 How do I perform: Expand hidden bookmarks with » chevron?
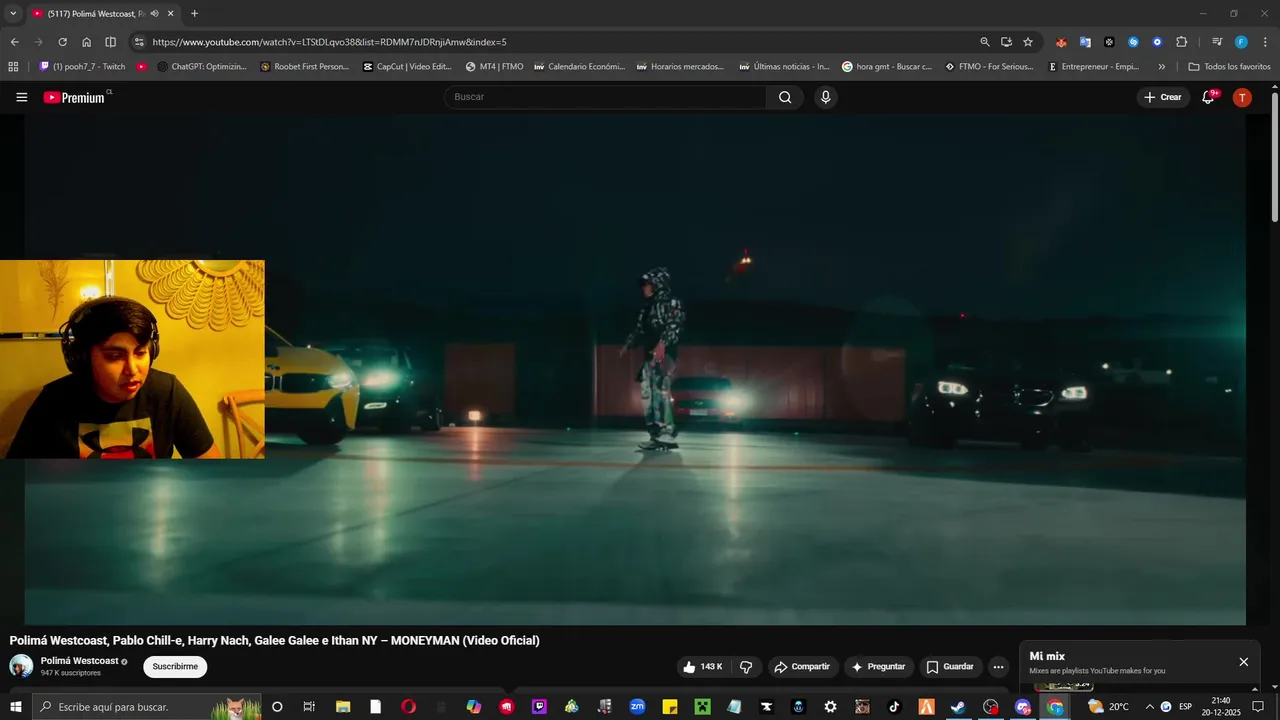click(1161, 67)
